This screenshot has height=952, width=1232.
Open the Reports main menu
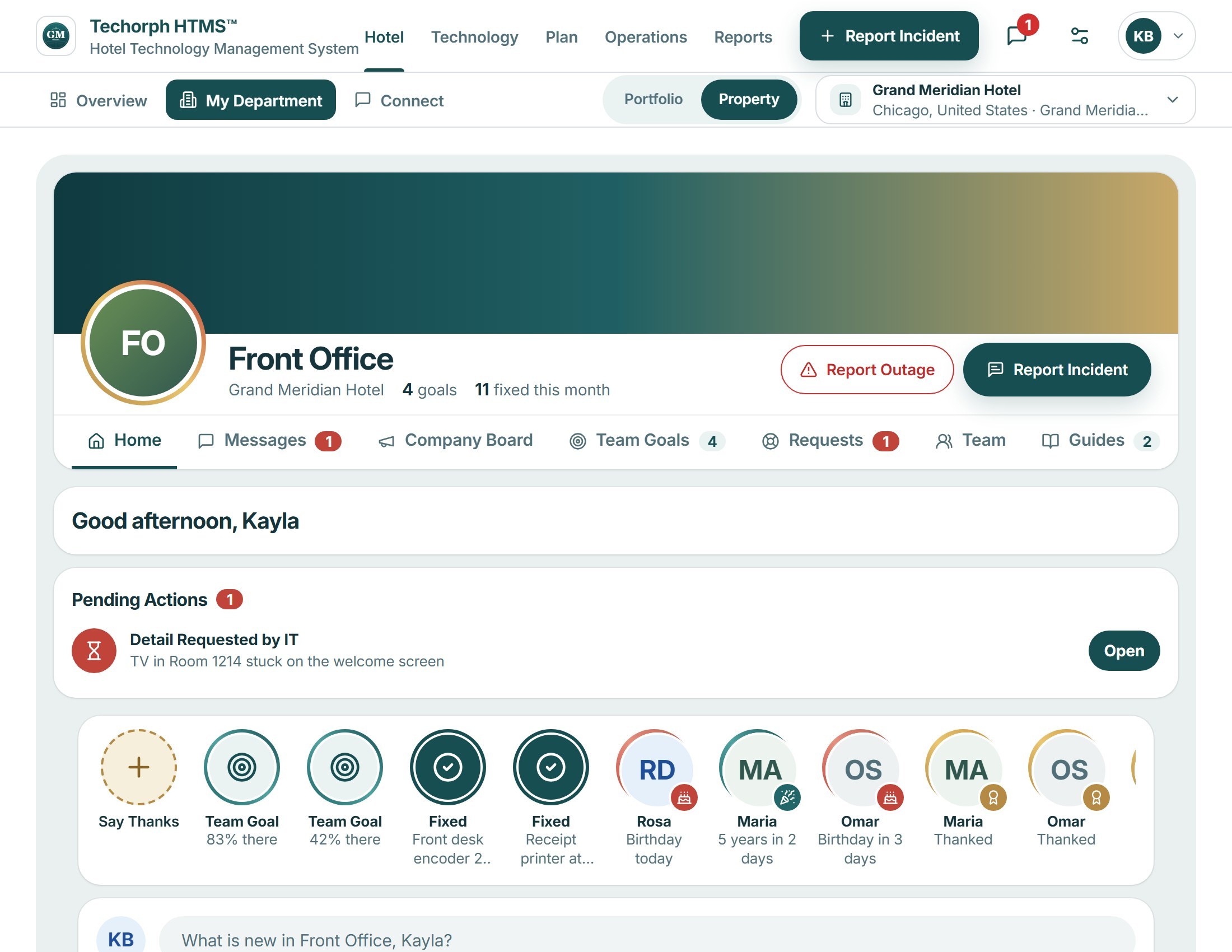pos(743,37)
